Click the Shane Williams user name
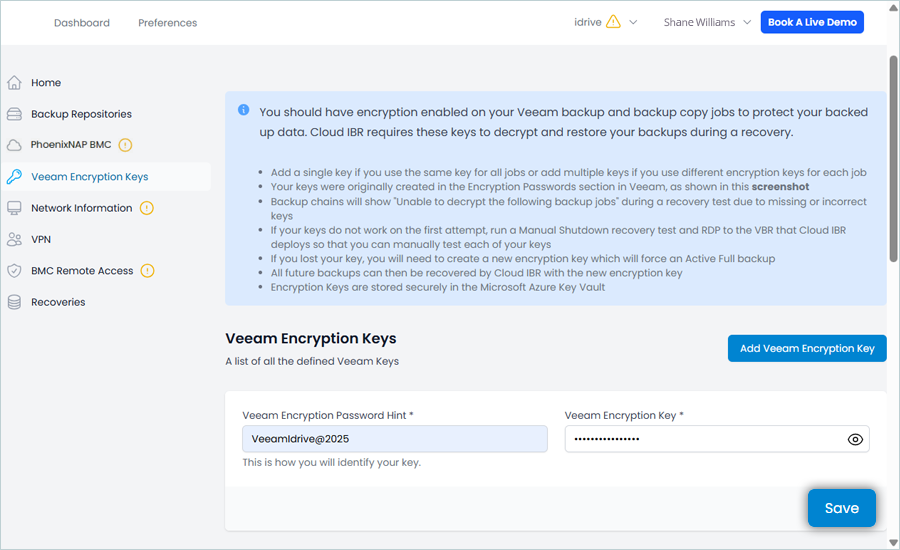Viewport: 900px width, 550px height. 699,22
